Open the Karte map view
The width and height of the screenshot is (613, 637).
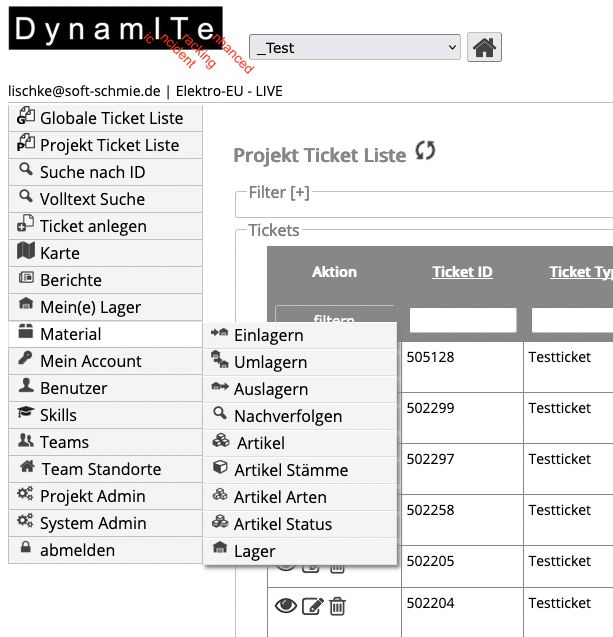pyautogui.click(x=60, y=253)
